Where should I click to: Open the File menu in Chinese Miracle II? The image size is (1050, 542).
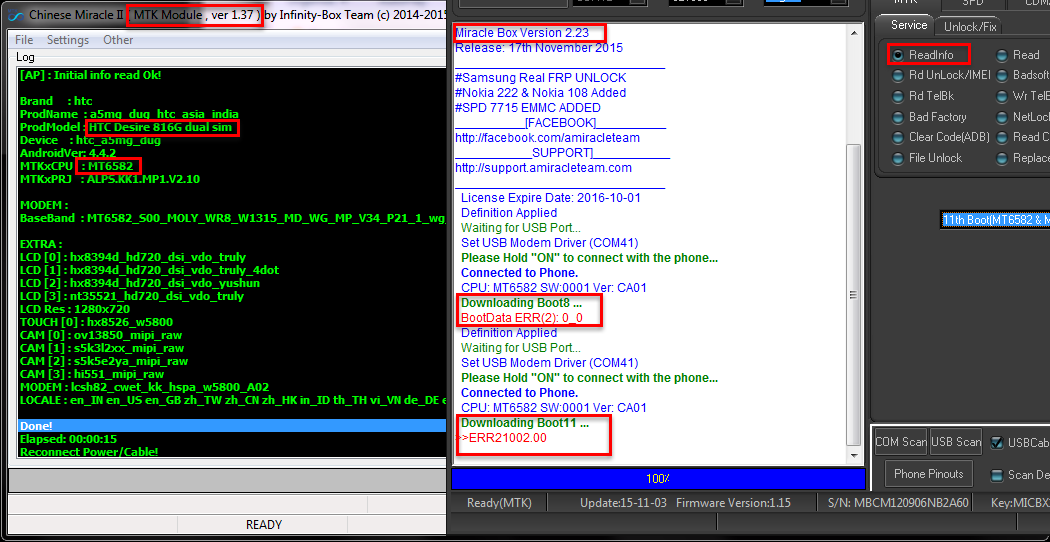[x=24, y=40]
